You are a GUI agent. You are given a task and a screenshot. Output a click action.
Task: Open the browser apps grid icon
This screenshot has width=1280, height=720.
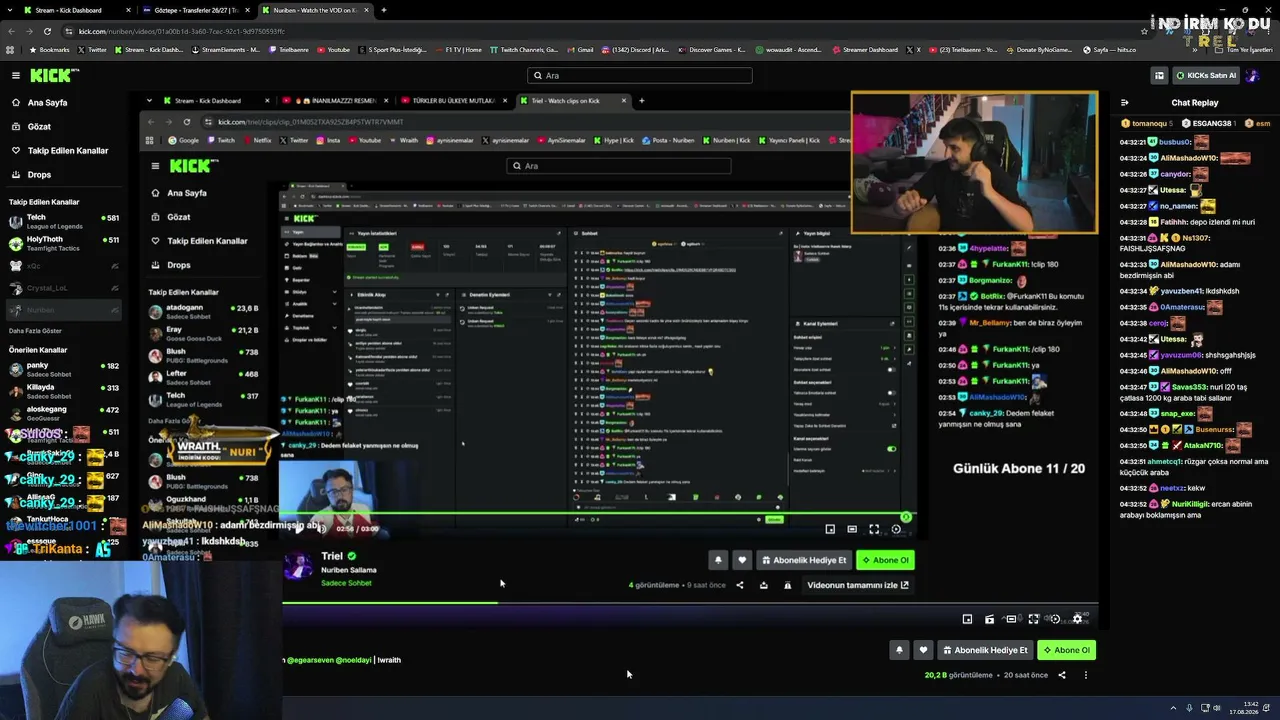coord(10,50)
